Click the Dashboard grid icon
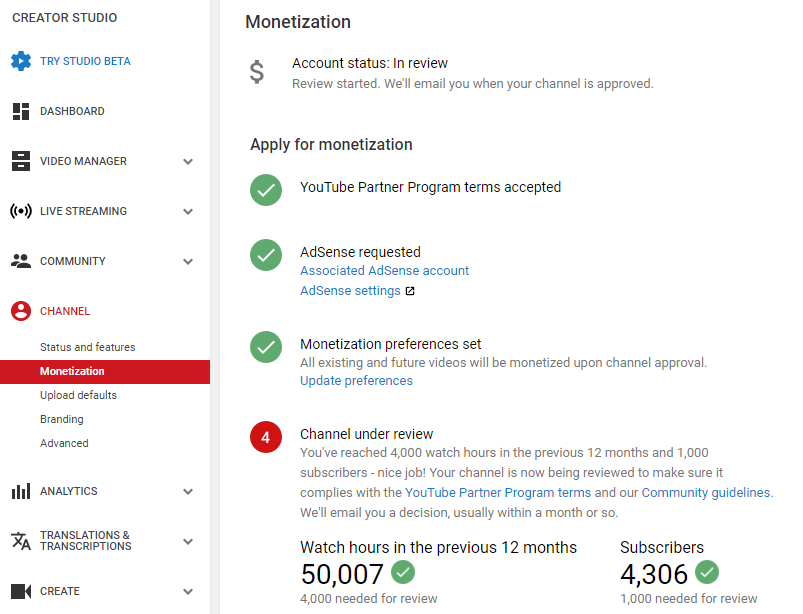Image resolution: width=803 pixels, height=614 pixels. tap(21, 111)
